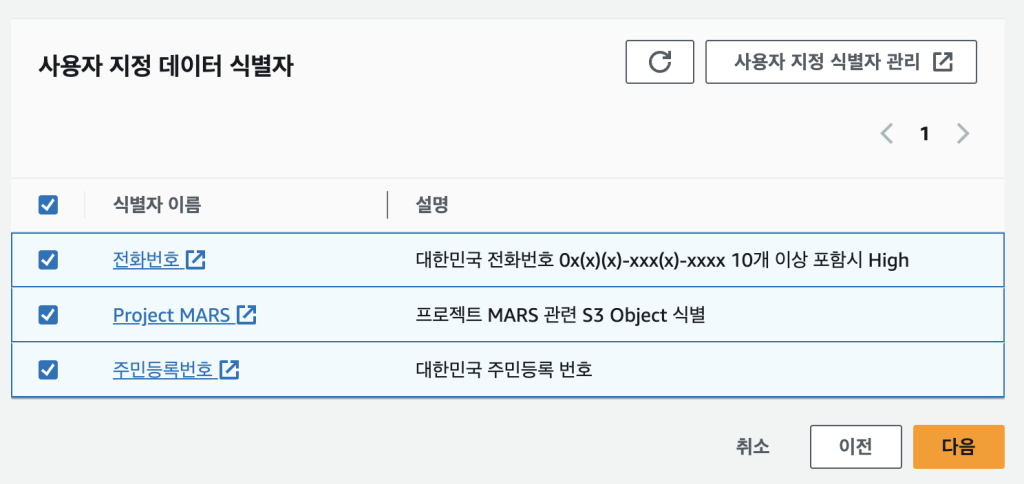Open the 전화번호 identifier link

click(146, 260)
